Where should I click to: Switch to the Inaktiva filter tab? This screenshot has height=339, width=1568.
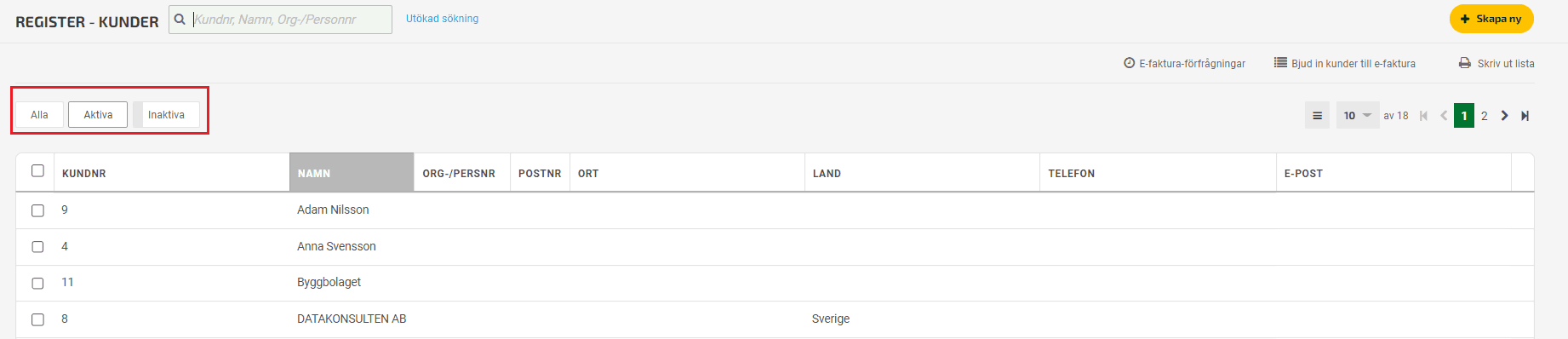[x=166, y=115]
